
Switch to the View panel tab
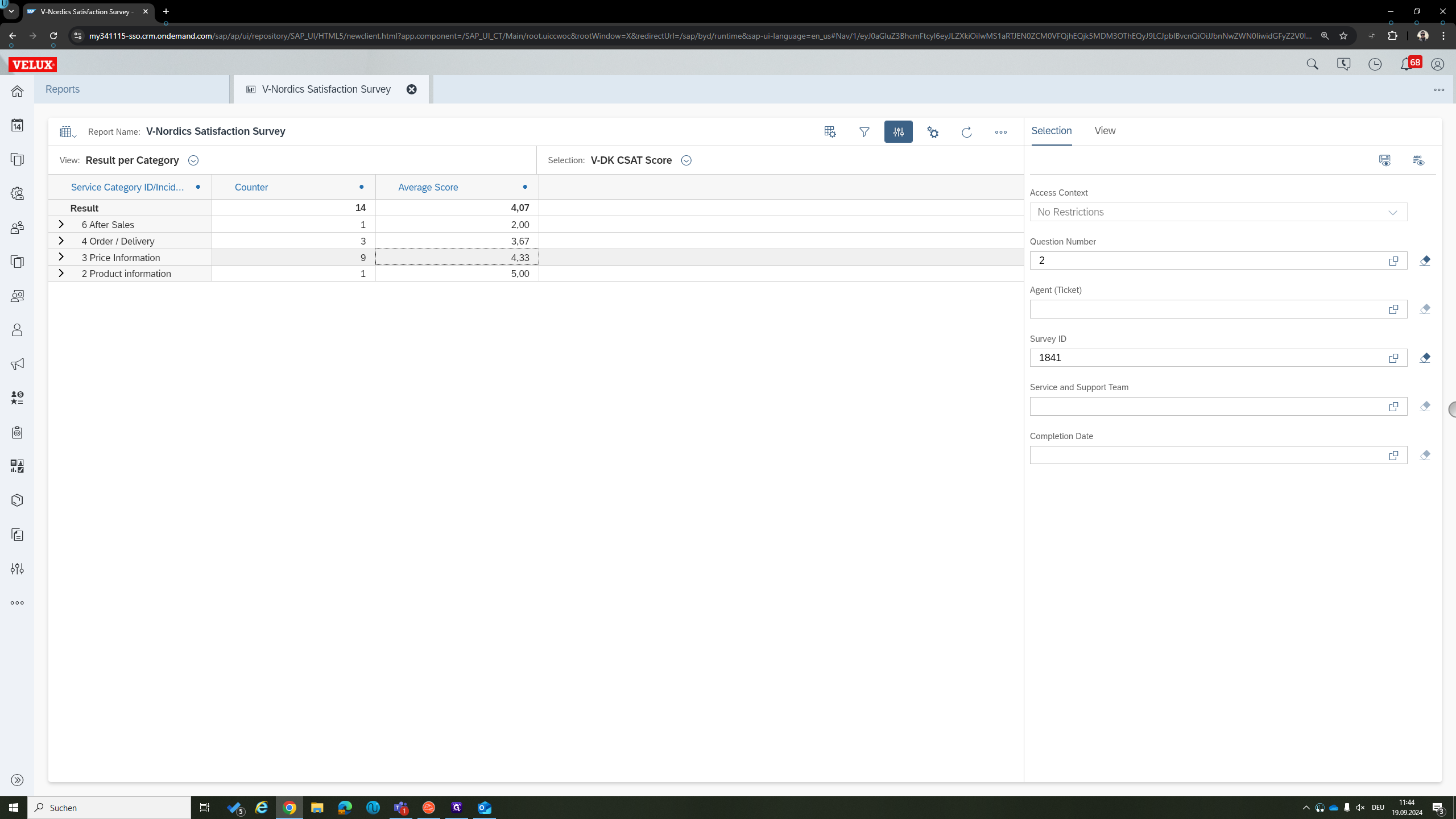click(1105, 131)
